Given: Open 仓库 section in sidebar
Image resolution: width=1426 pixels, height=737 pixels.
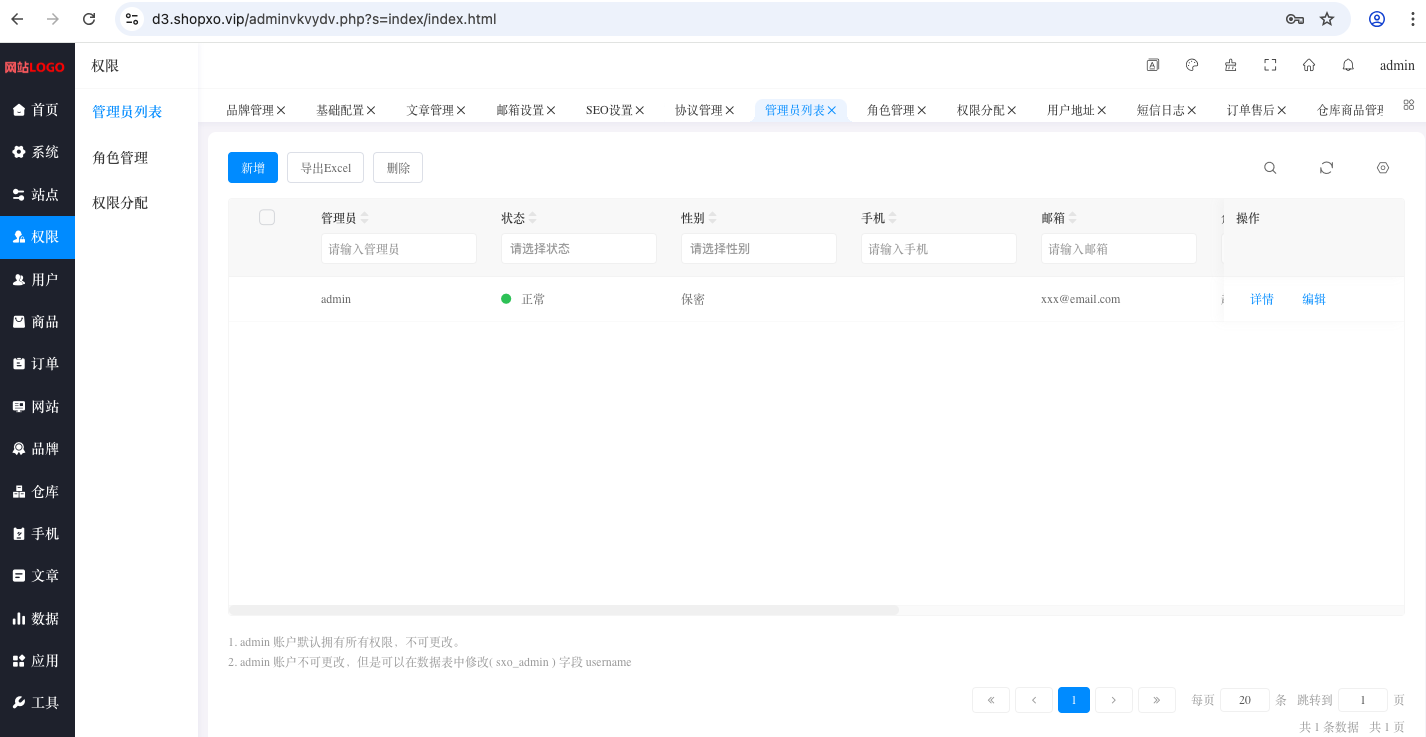Looking at the screenshot, I should [x=37, y=492].
